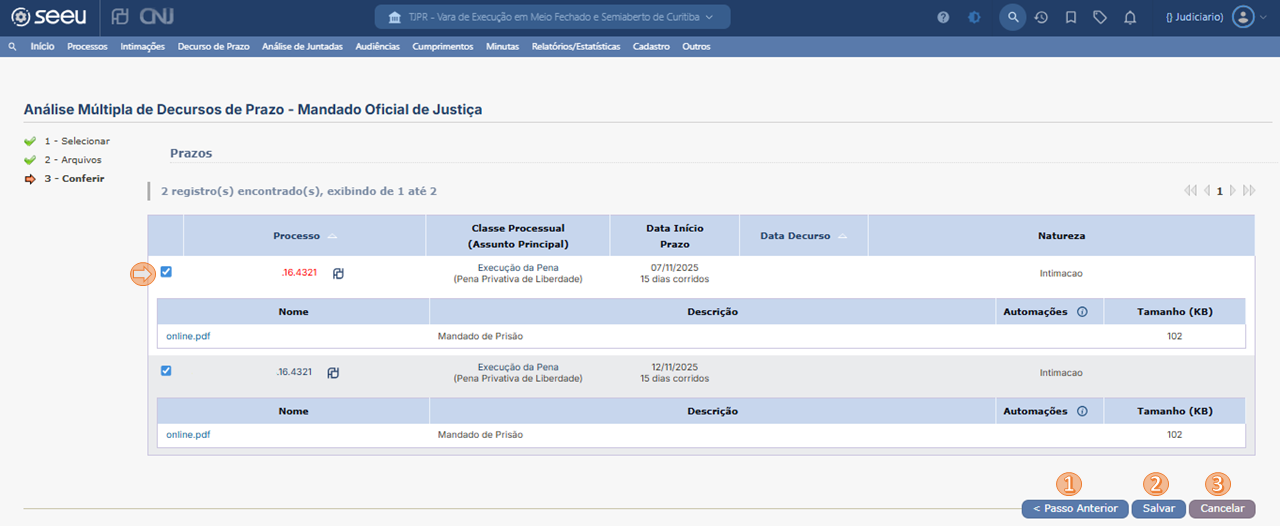Open the Processos menu

pyautogui.click(x=87, y=46)
